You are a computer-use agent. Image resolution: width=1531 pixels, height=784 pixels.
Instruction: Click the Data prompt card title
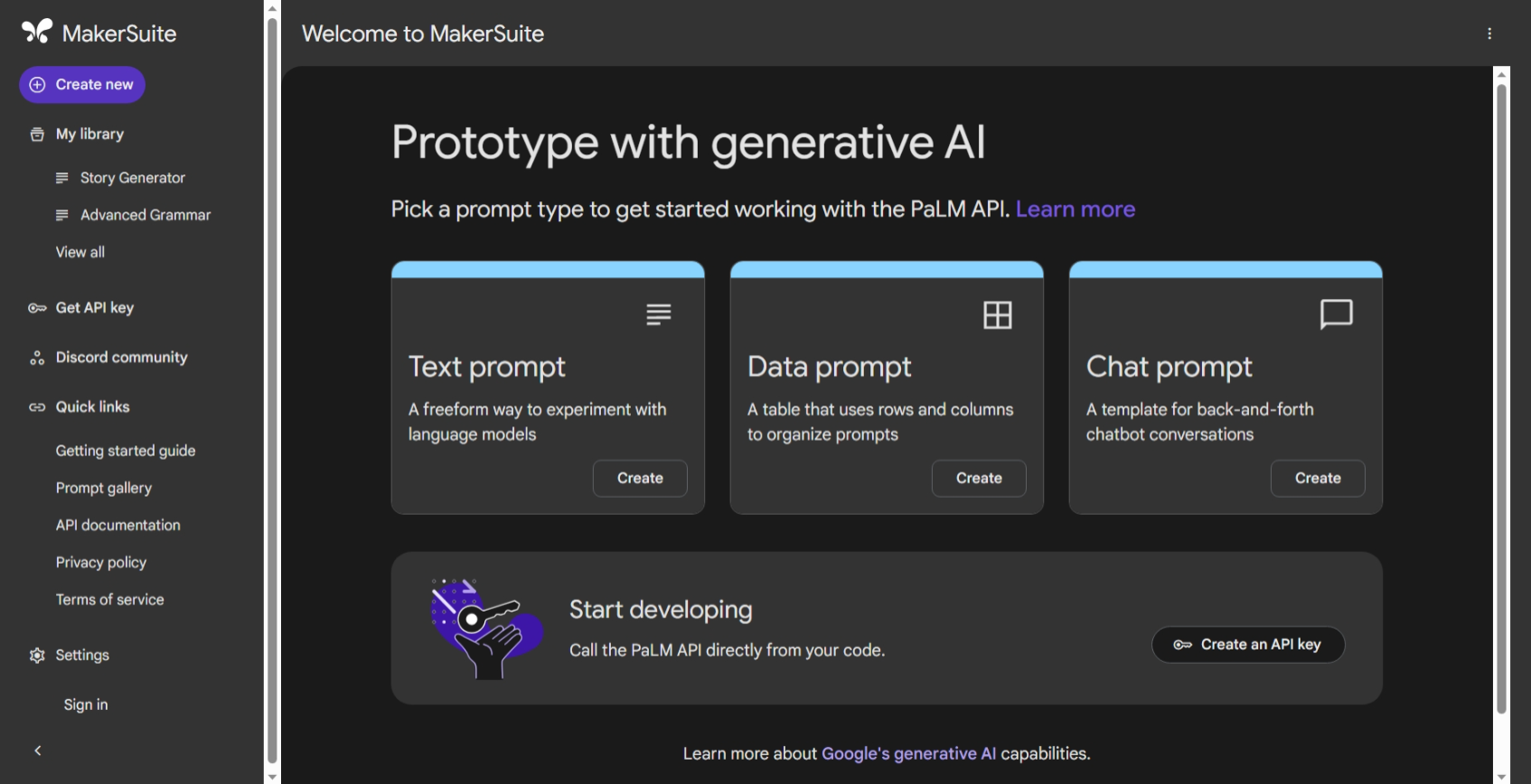830,368
